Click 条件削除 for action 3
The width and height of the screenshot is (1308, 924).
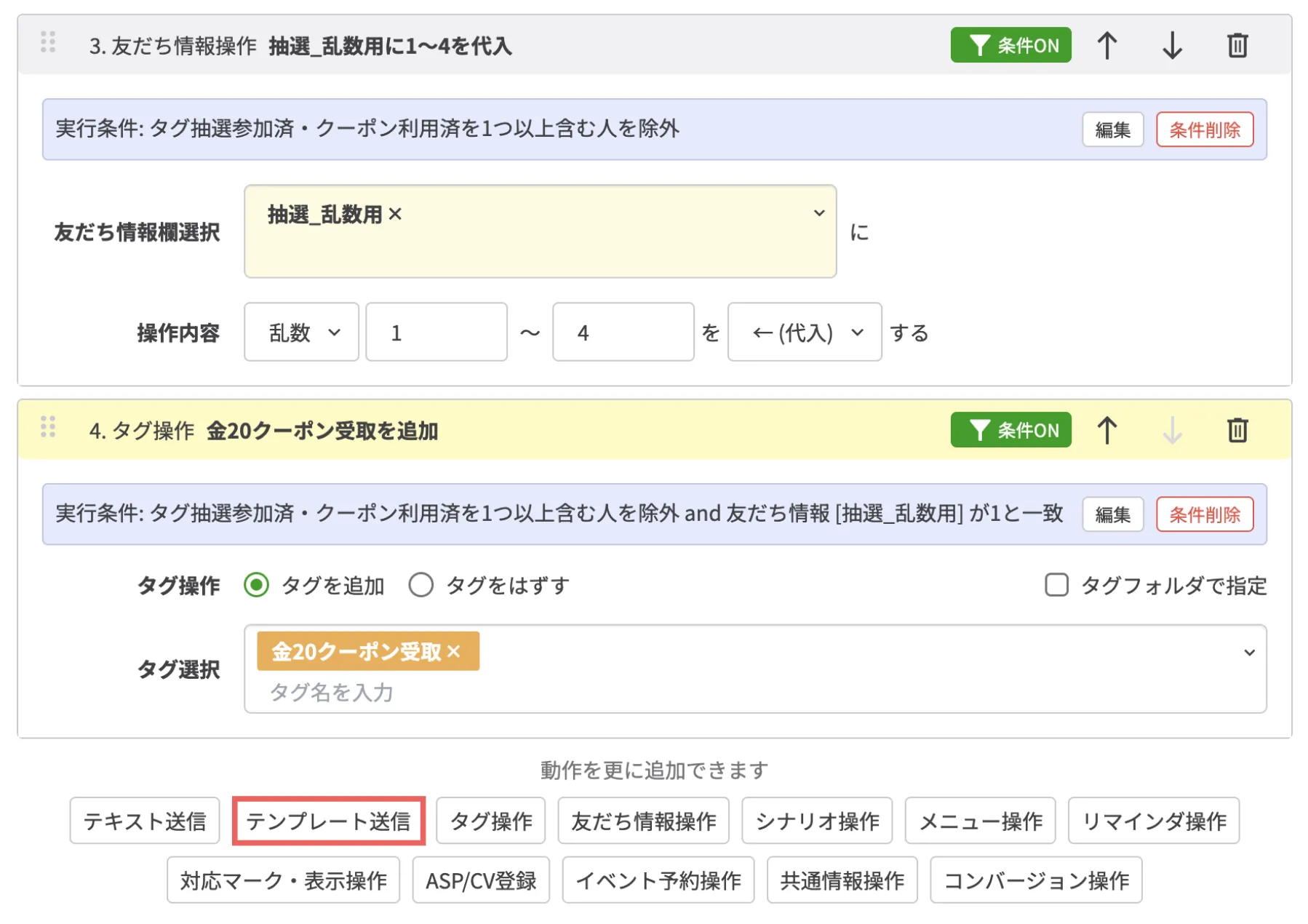pos(1205,130)
